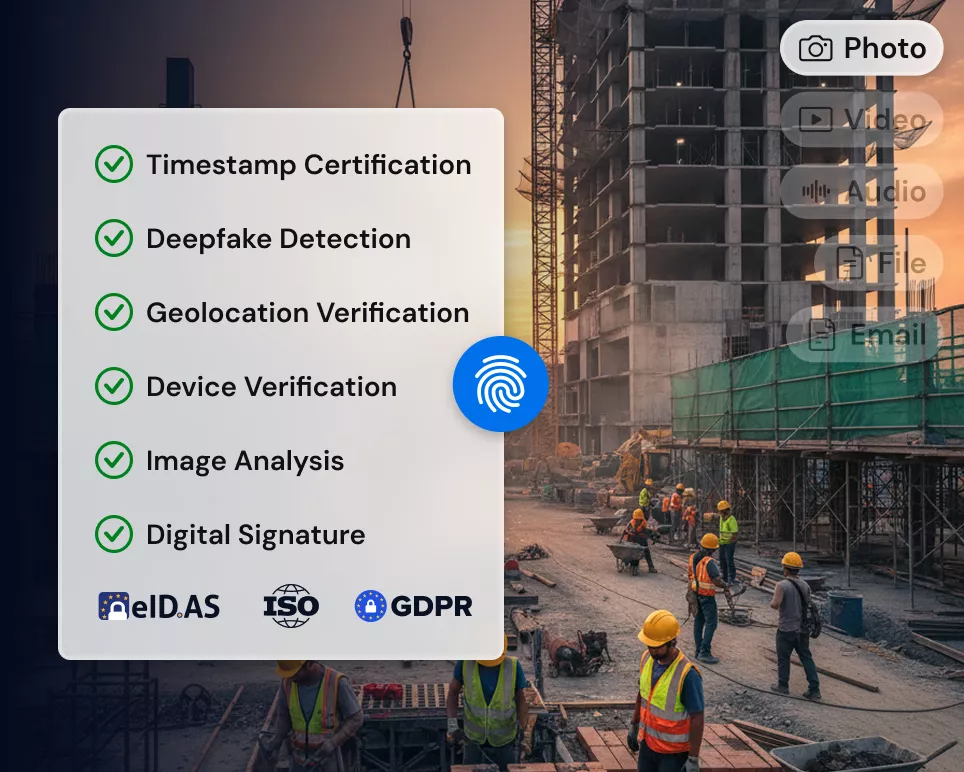Toggle the Digital Signature checkmark

(114, 535)
